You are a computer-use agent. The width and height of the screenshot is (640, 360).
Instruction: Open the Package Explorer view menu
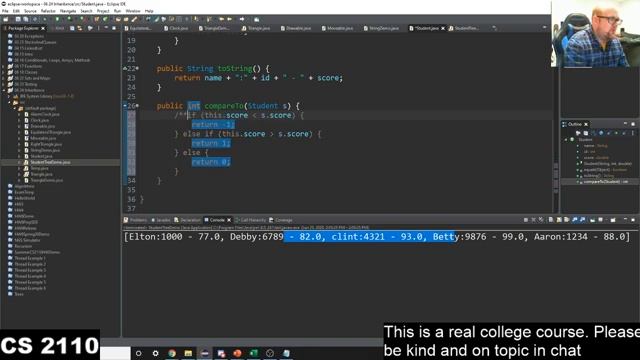[x=98, y=28]
